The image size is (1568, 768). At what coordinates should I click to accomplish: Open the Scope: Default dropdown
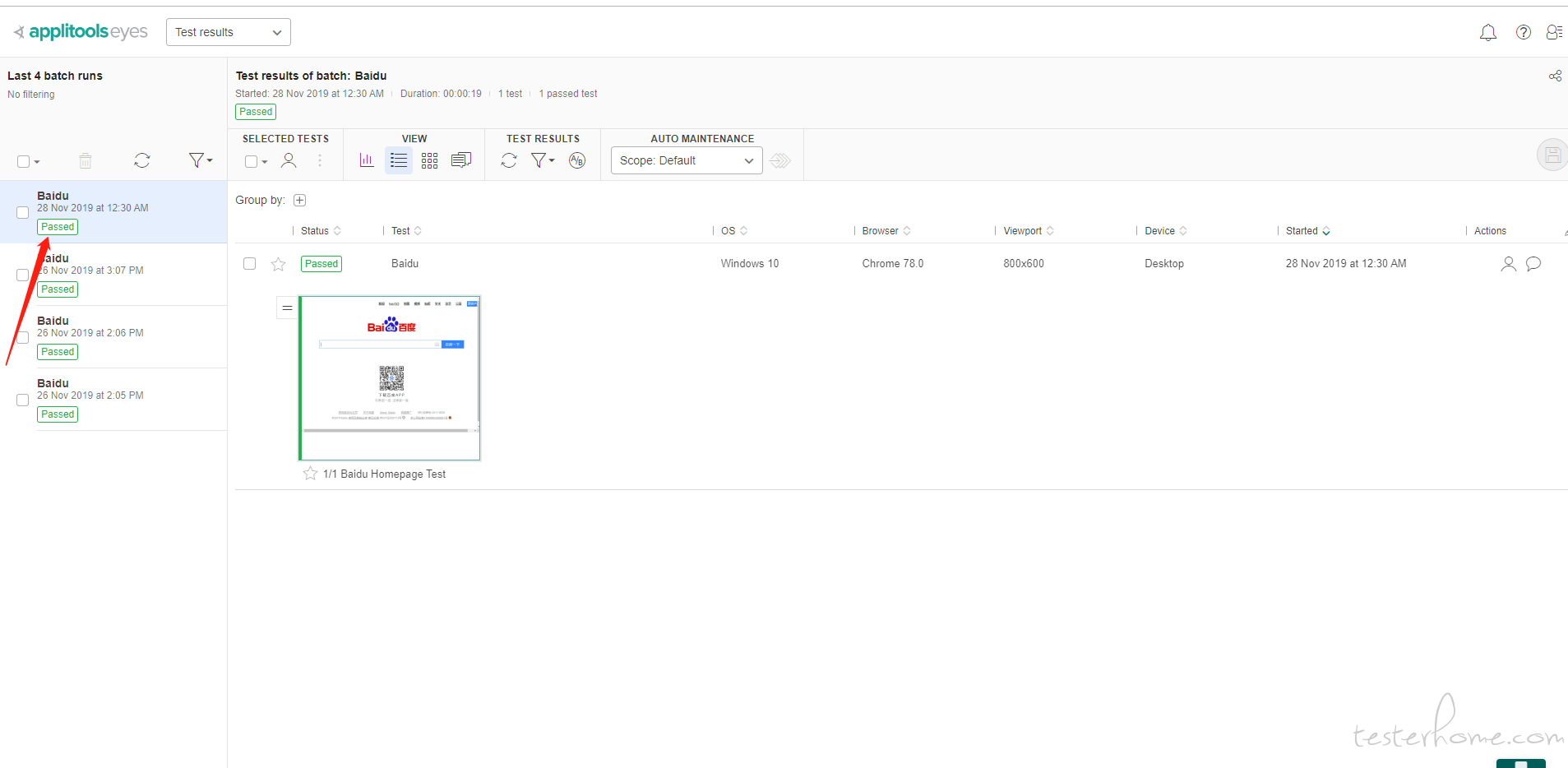687,160
